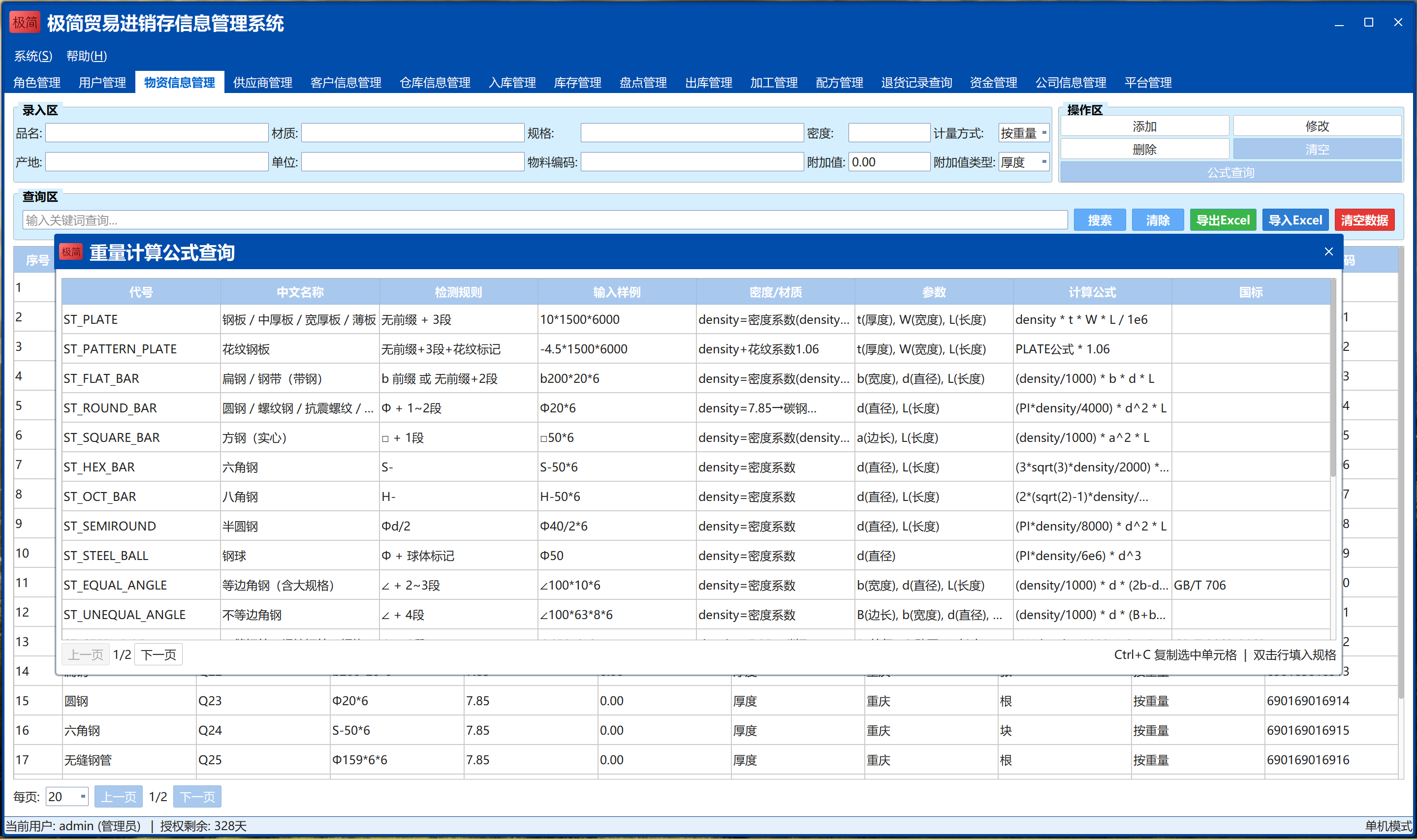Open 退货记录查询 tab
This screenshot has height=840, width=1417.
(x=916, y=83)
